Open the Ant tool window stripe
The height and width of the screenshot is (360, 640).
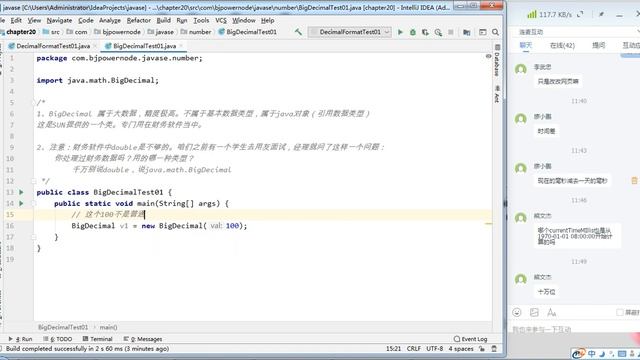pyautogui.click(x=497, y=94)
